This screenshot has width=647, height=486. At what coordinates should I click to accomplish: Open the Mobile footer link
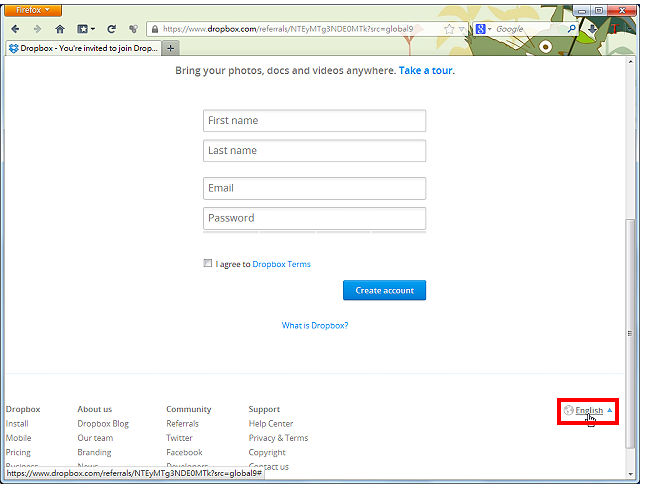(19, 438)
